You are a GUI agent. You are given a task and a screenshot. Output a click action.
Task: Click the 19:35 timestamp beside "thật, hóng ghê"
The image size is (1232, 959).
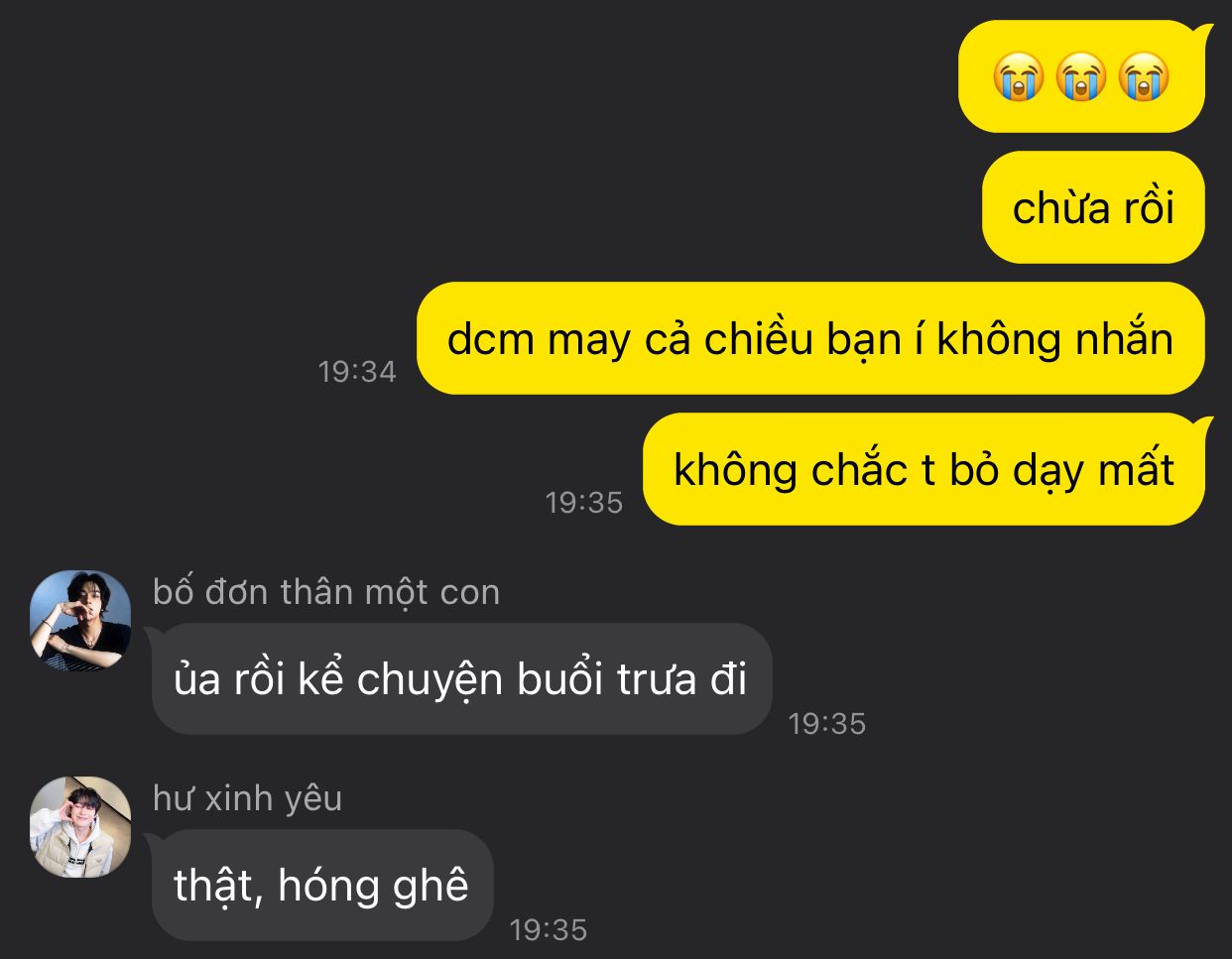tap(549, 929)
